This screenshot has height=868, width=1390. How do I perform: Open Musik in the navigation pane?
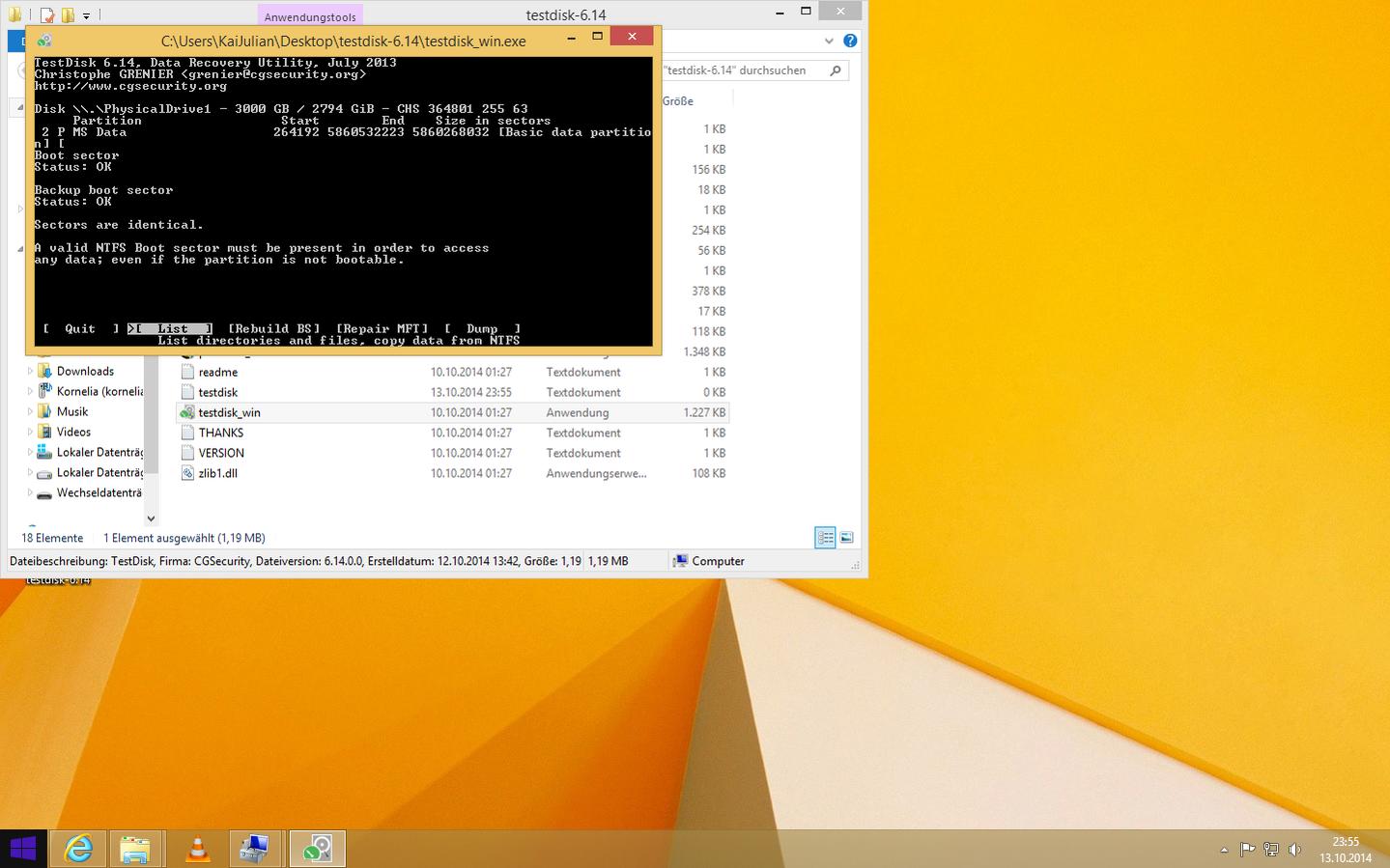72,411
